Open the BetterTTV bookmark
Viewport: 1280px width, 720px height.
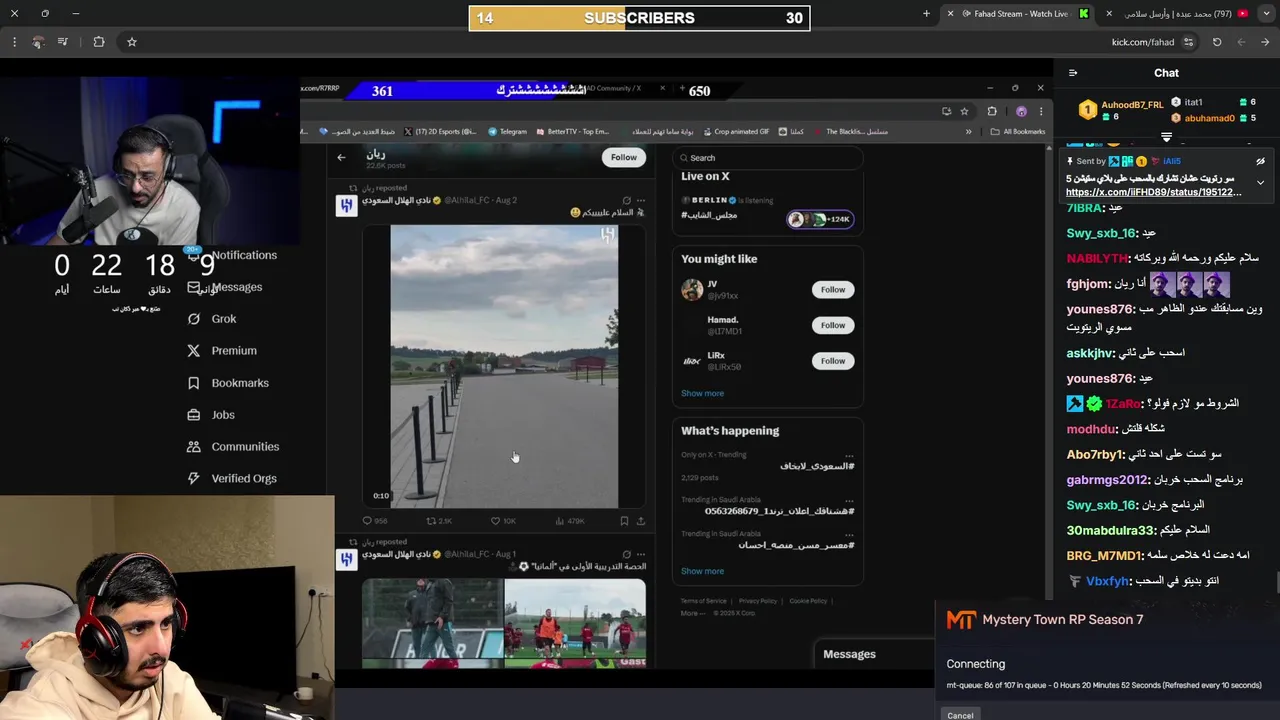click(x=572, y=132)
